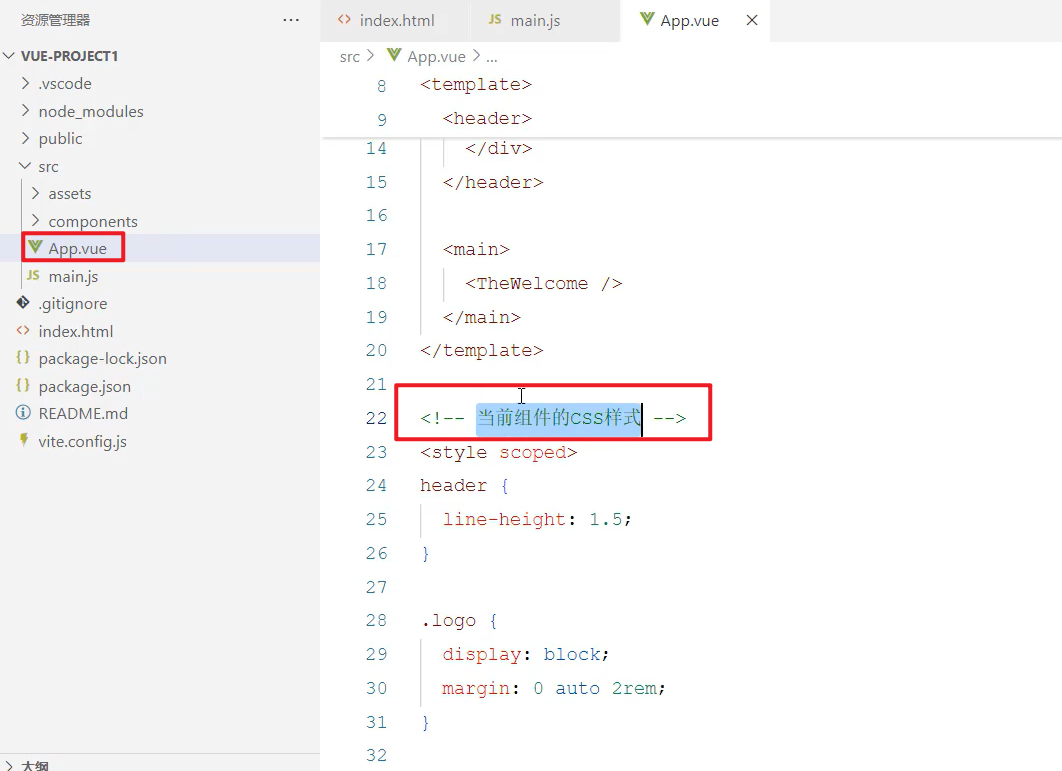Click the Vue icon beside App.vue in explorer
Viewport: 1062px width, 771px height.
[x=35, y=248]
